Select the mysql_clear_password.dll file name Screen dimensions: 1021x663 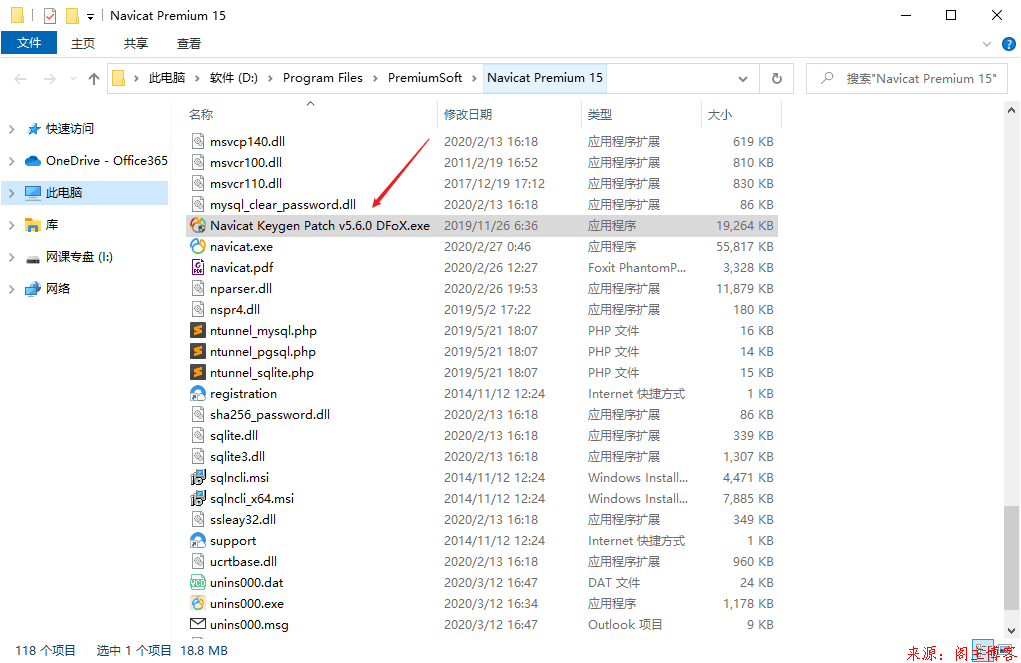283,205
